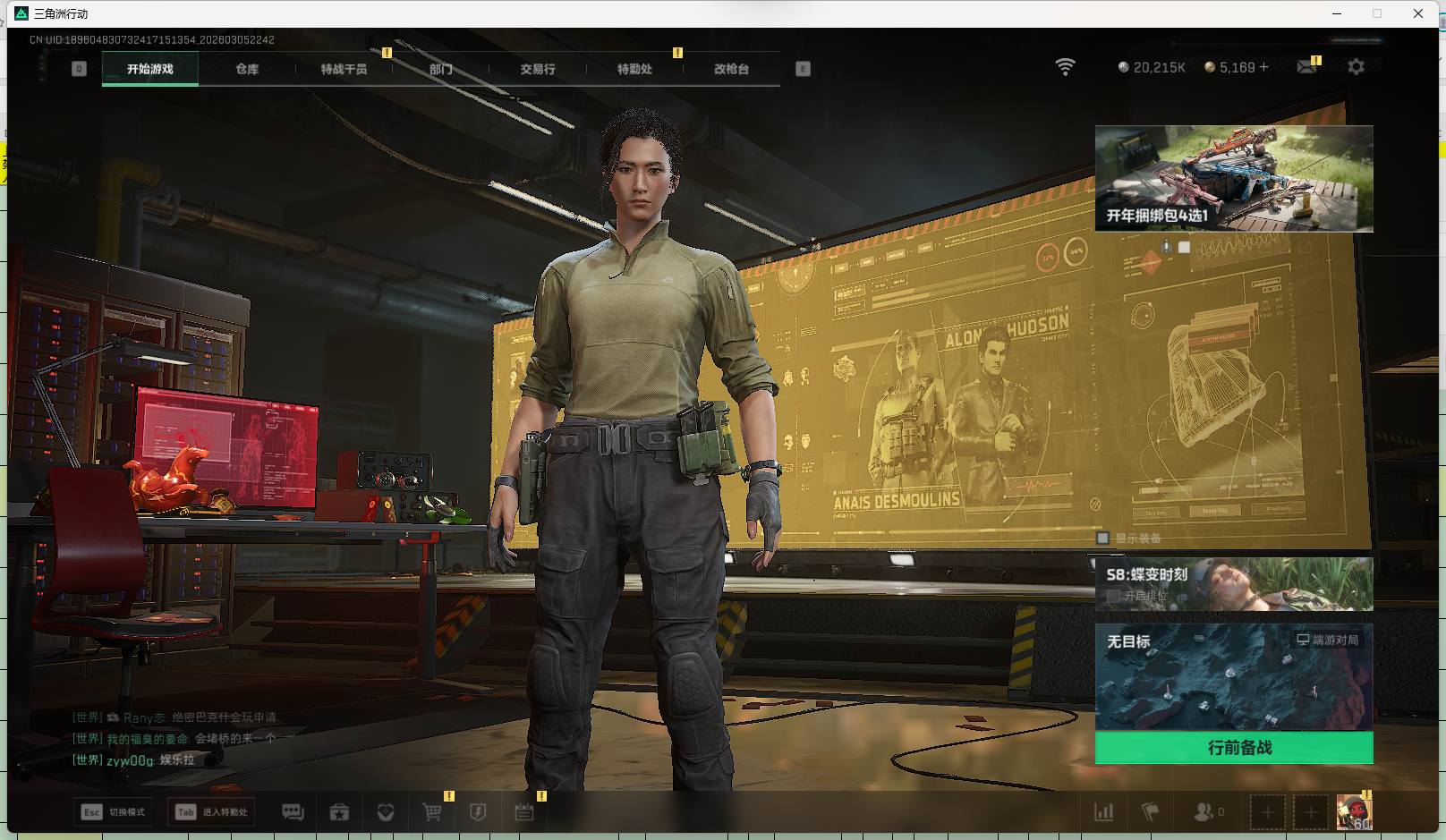Click the Rany world chat message
The image size is (1446, 840).
point(174,717)
